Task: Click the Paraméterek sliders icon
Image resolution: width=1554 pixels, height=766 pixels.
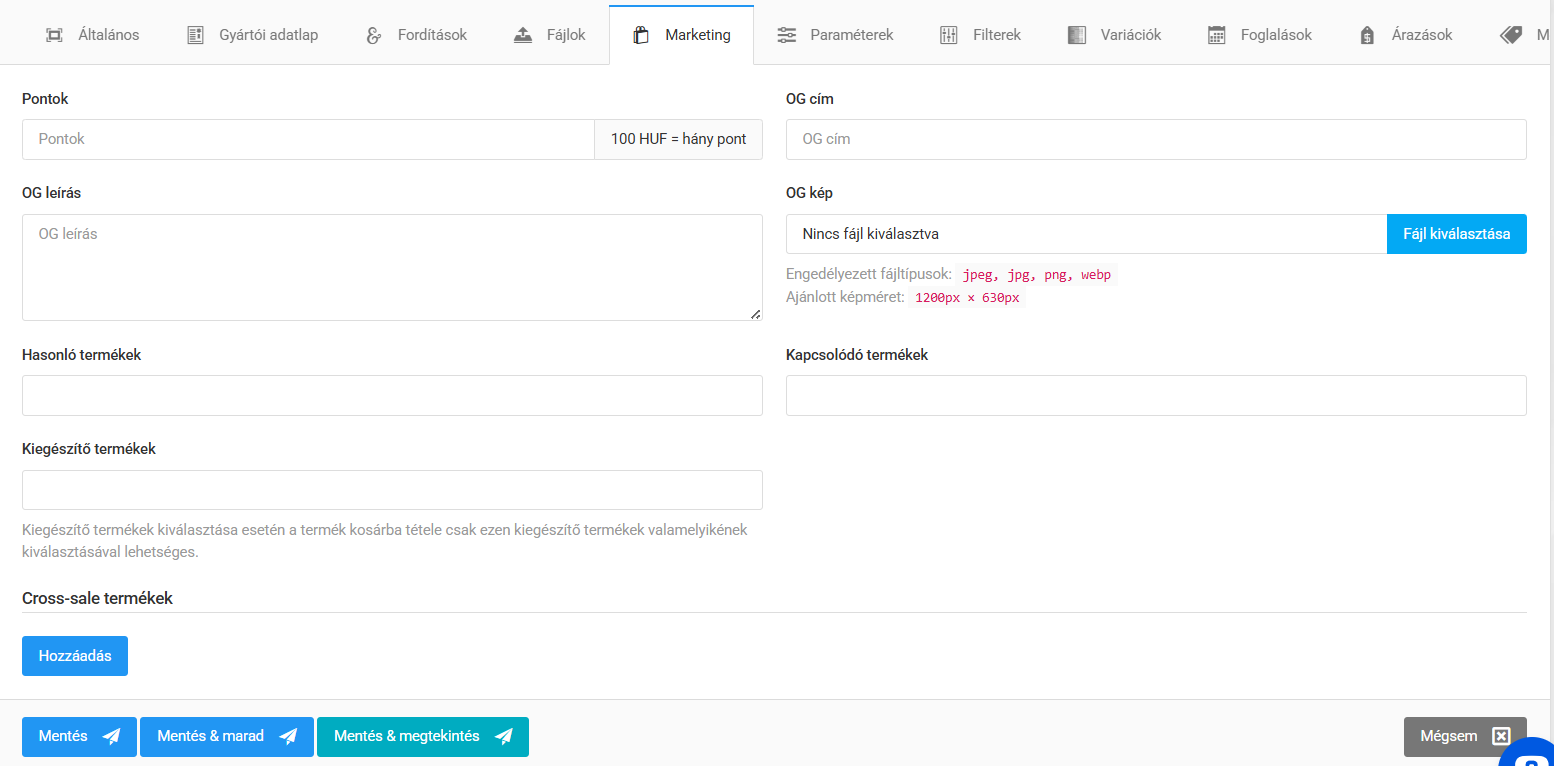Action: pos(787,35)
